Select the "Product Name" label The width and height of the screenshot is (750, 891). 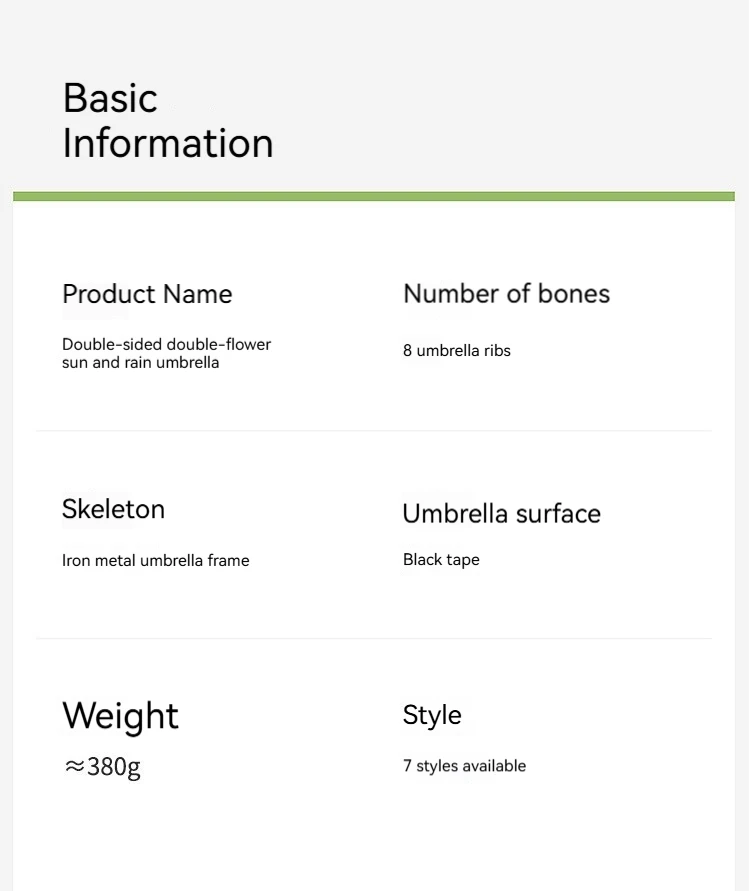point(147,294)
